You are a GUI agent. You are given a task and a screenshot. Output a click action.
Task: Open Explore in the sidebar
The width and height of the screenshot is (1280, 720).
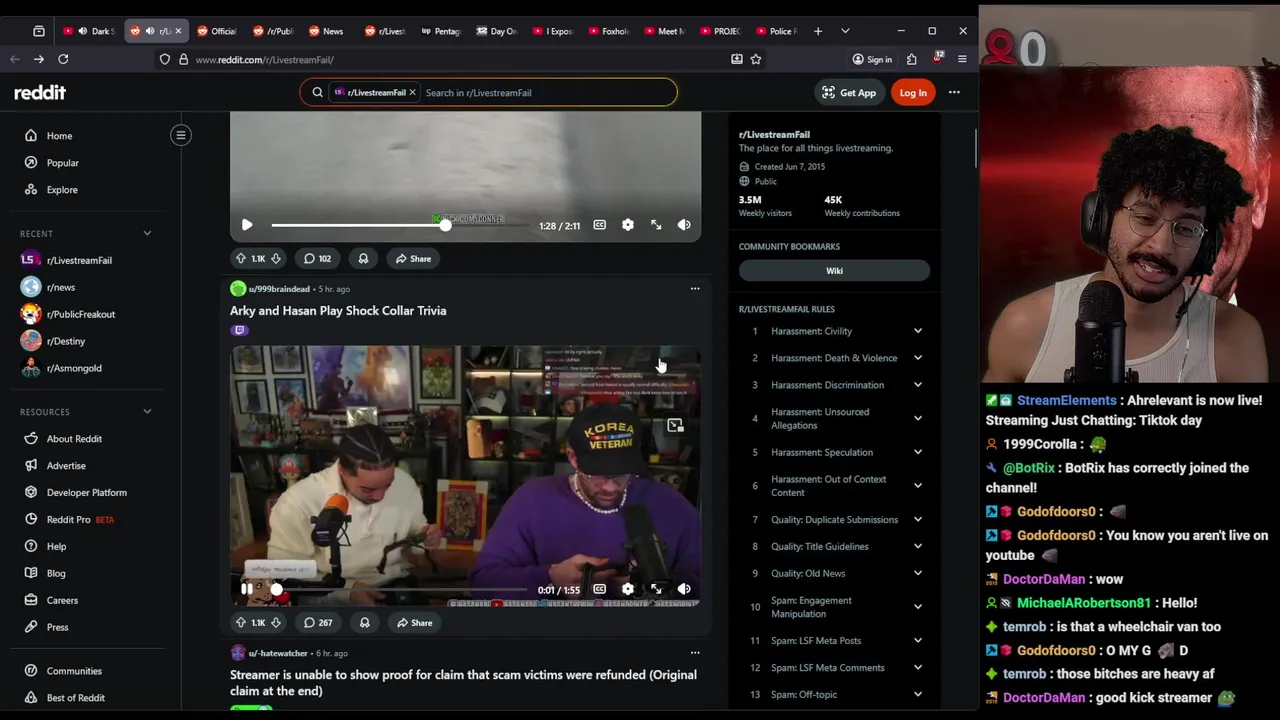tap(62, 190)
